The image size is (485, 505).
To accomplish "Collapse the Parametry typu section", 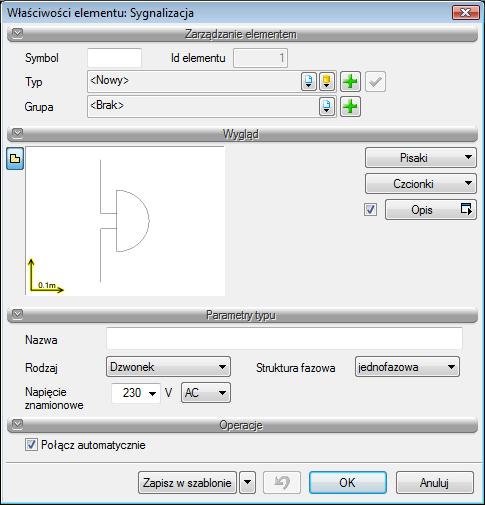I will [x=17, y=314].
